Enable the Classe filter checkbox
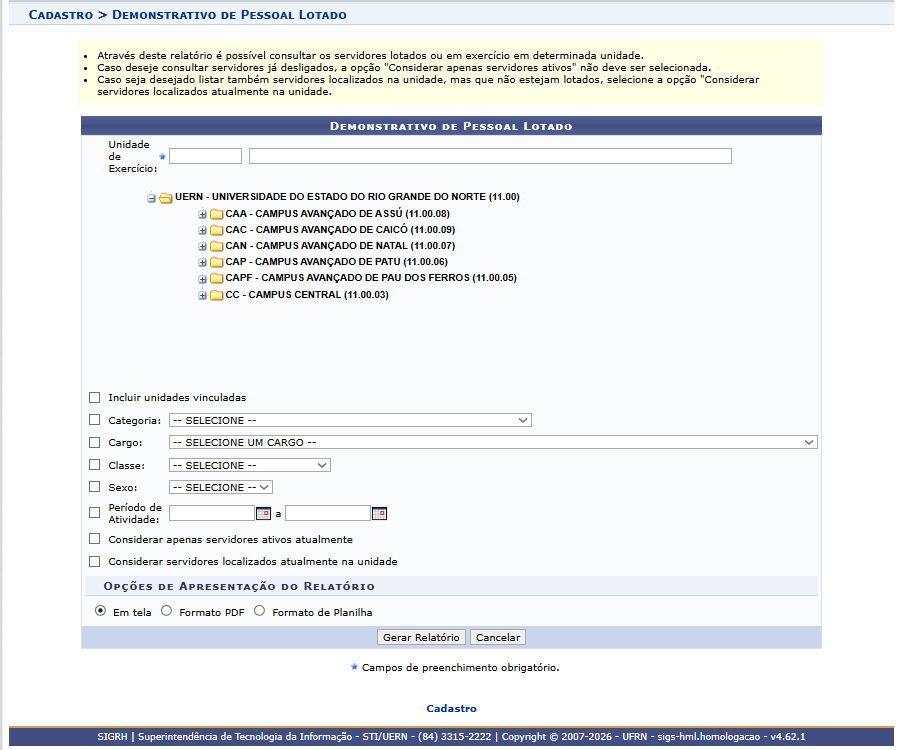The image size is (897, 750). click(x=94, y=465)
